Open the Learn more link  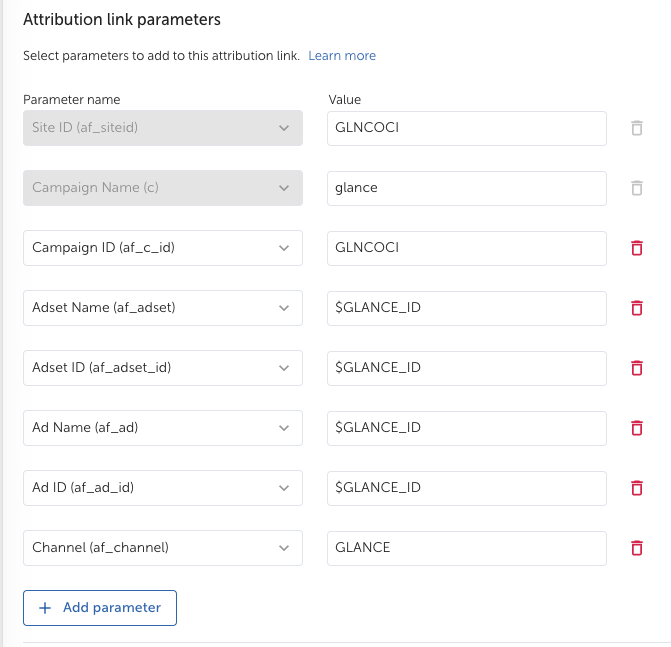(342, 56)
